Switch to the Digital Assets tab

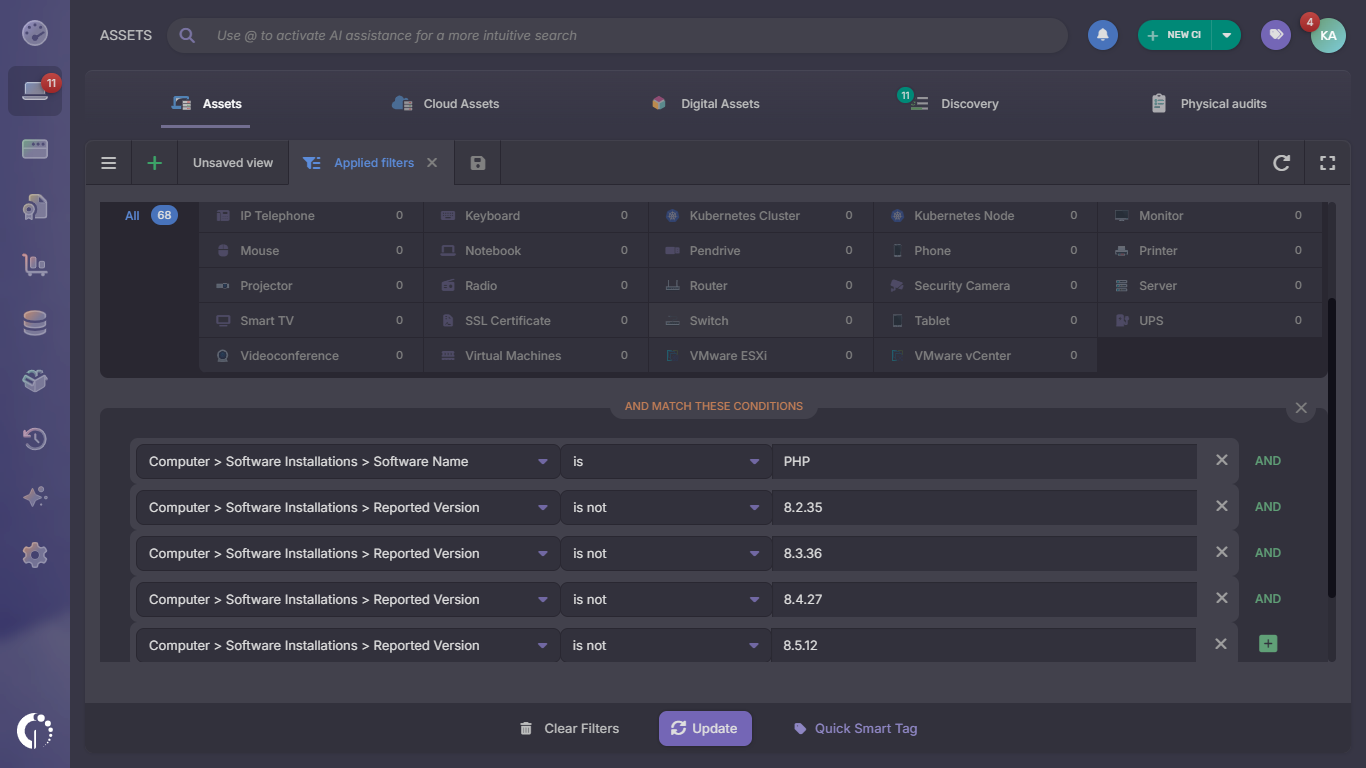[x=705, y=104]
